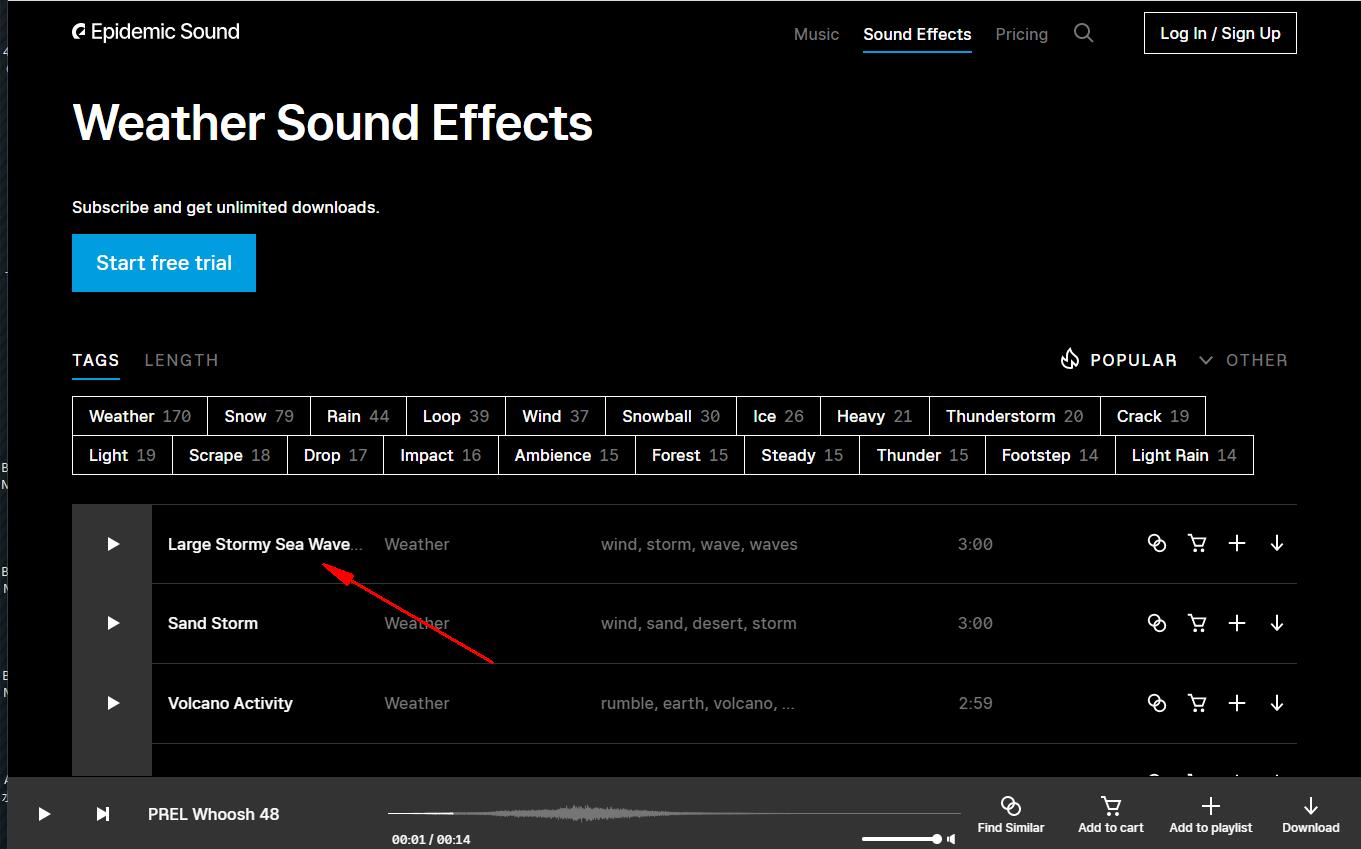The height and width of the screenshot is (849, 1361).
Task: Open the Music page from navigation
Action: coord(816,34)
